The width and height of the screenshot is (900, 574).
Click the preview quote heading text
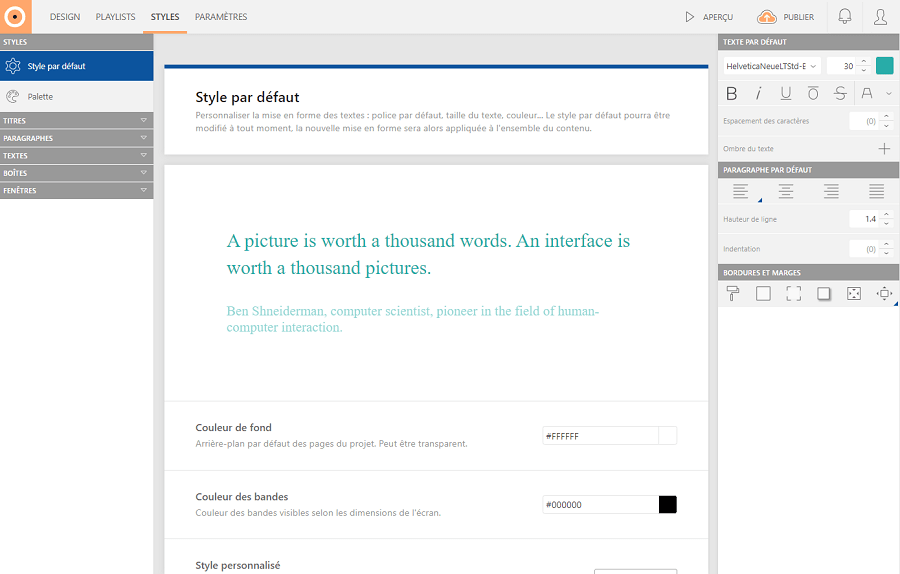coord(428,254)
